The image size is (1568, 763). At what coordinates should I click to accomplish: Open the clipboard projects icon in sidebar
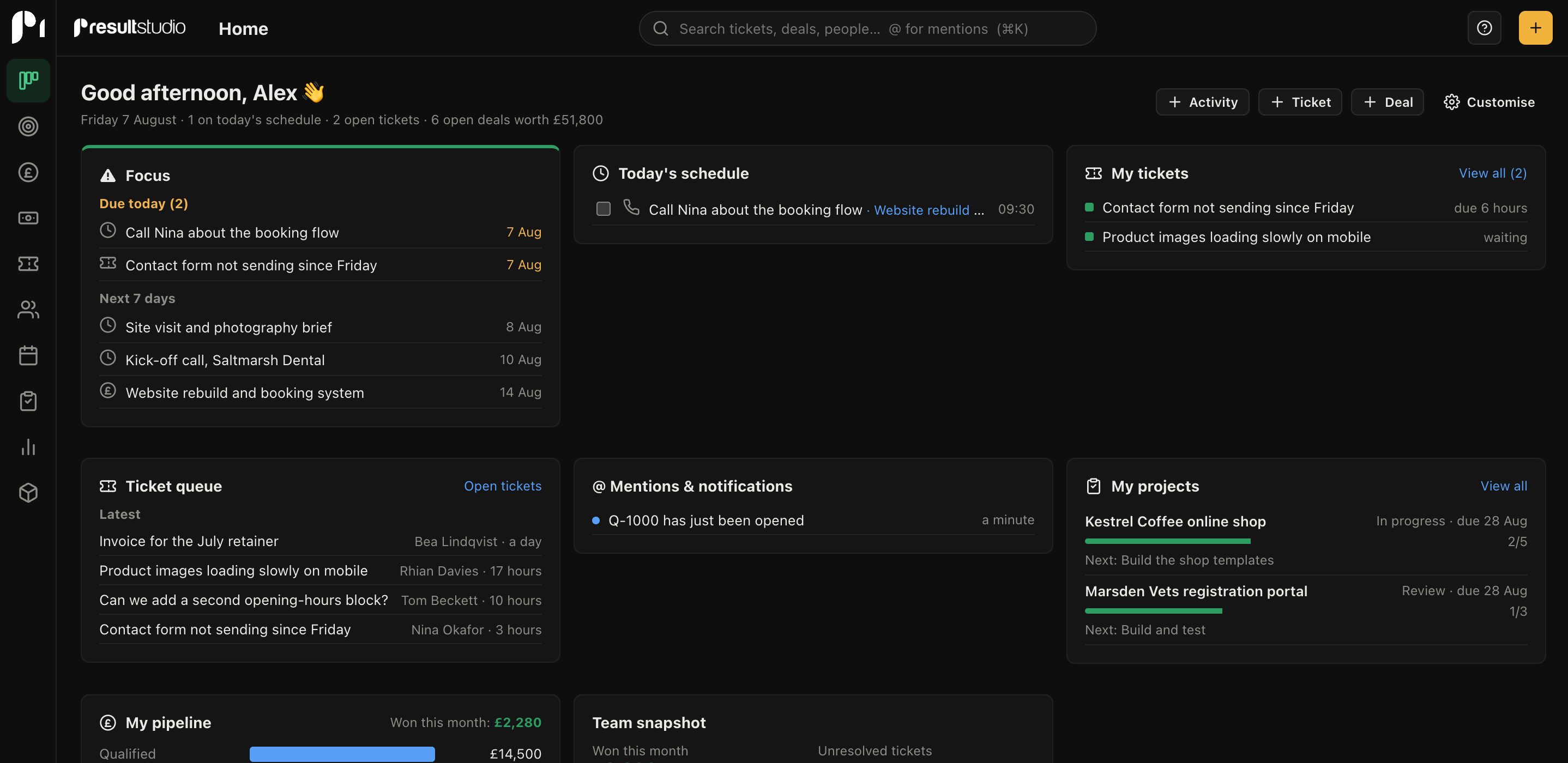[x=28, y=401]
